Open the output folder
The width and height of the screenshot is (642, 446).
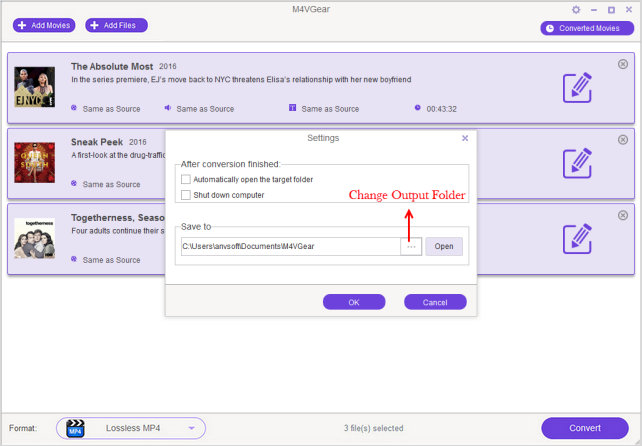[x=444, y=247]
